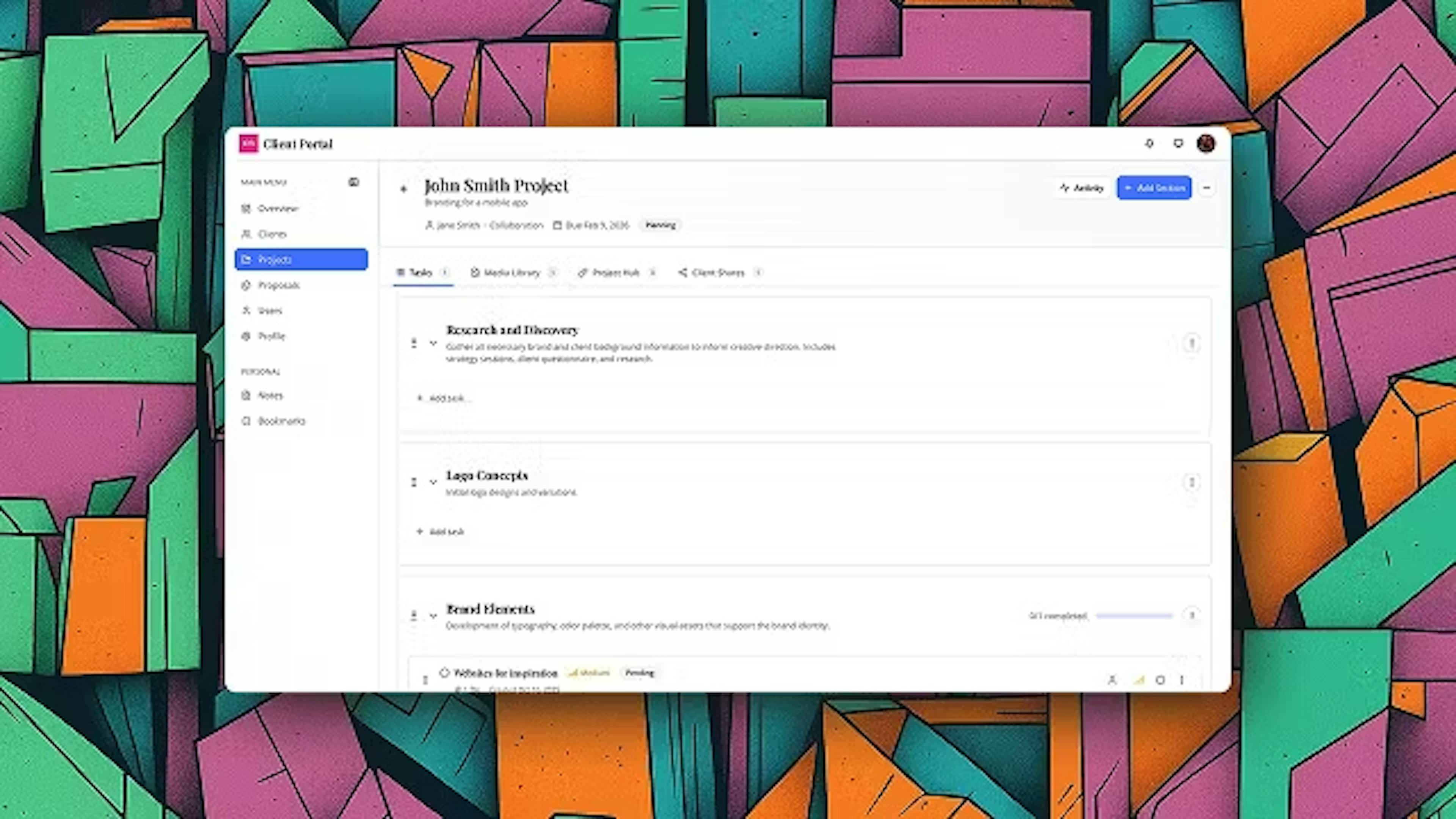Check off the Websites for inspiration task
Screen dimensions: 1456x819
pyautogui.click(x=444, y=673)
